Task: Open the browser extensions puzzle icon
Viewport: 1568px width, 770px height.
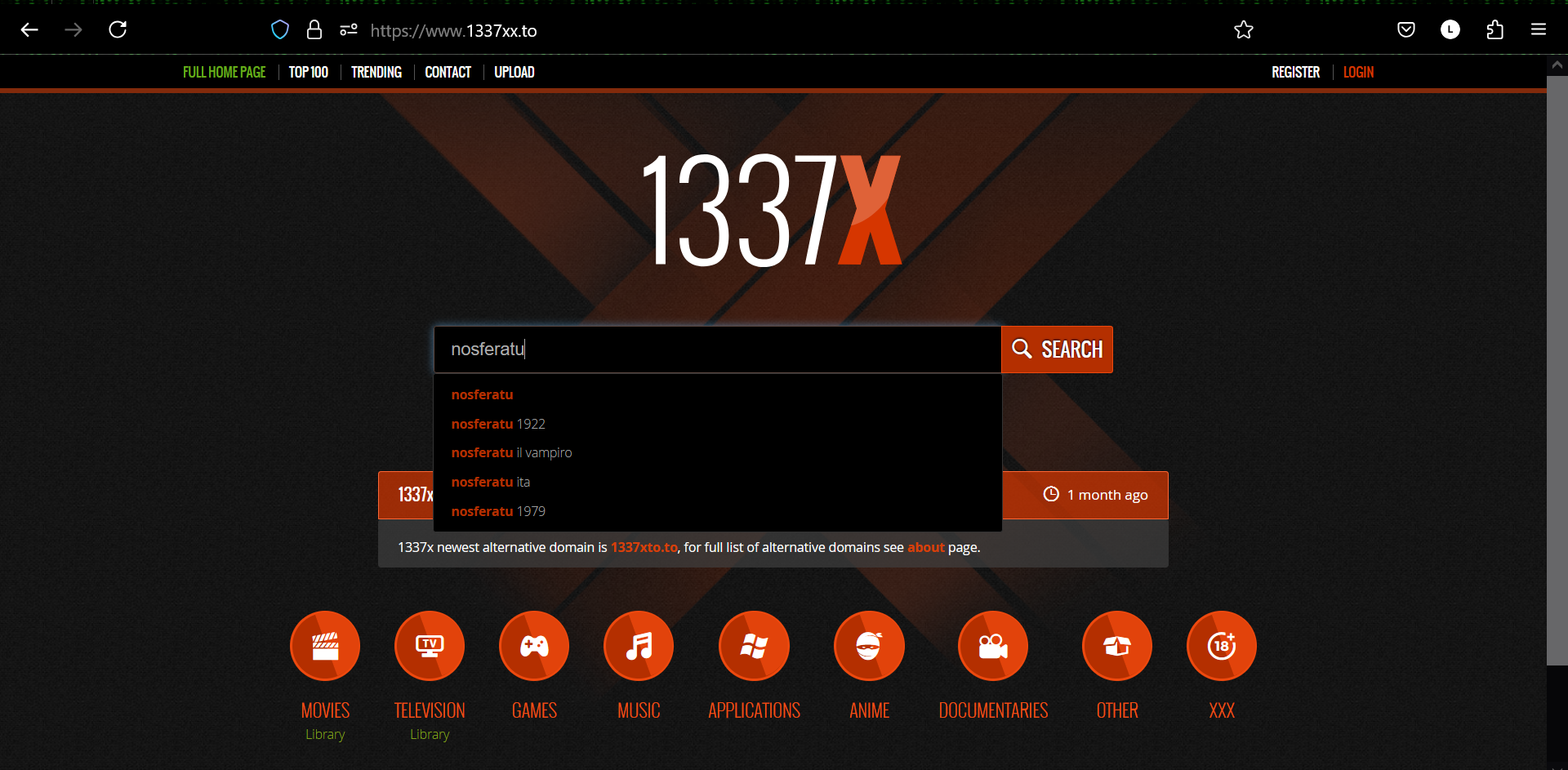Action: point(1494,30)
